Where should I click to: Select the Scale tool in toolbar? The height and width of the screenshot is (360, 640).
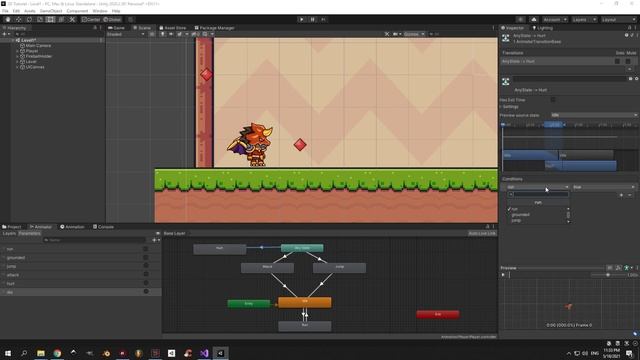[x=40, y=19]
